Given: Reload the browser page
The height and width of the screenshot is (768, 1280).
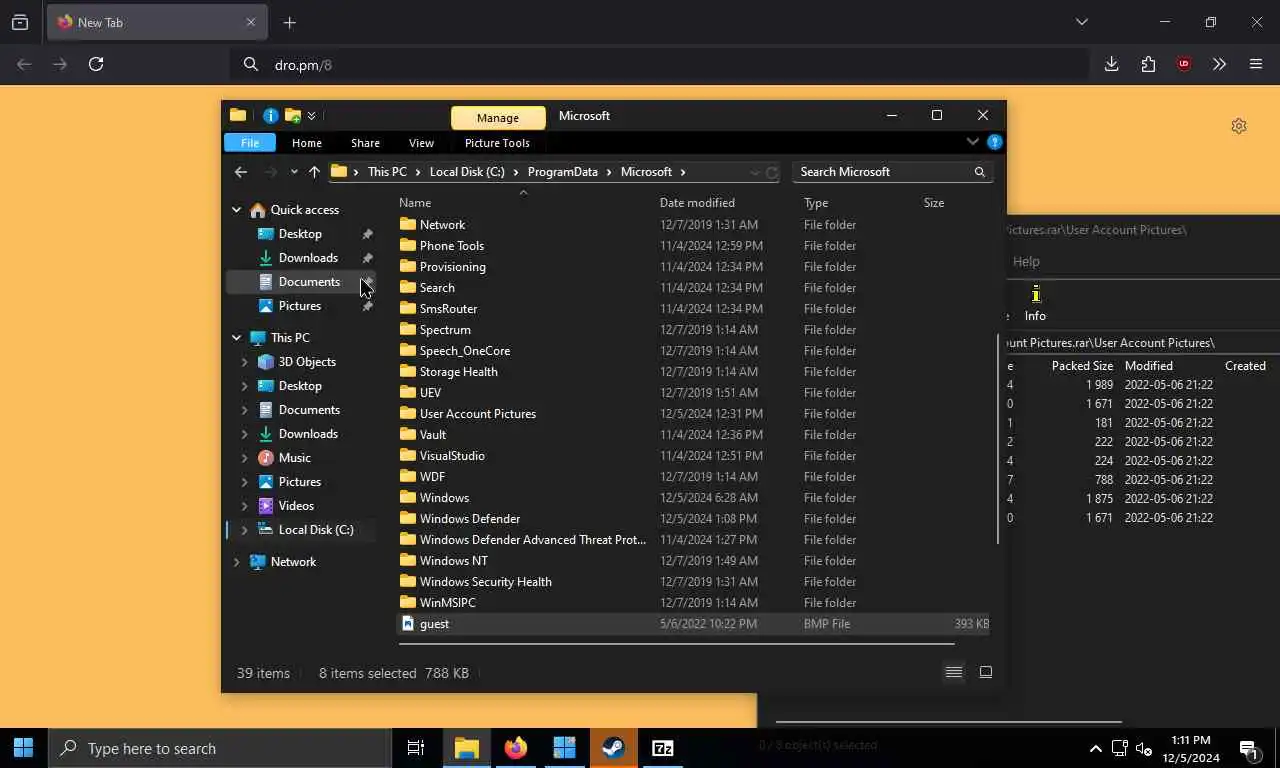Looking at the screenshot, I should pyautogui.click(x=96, y=64).
